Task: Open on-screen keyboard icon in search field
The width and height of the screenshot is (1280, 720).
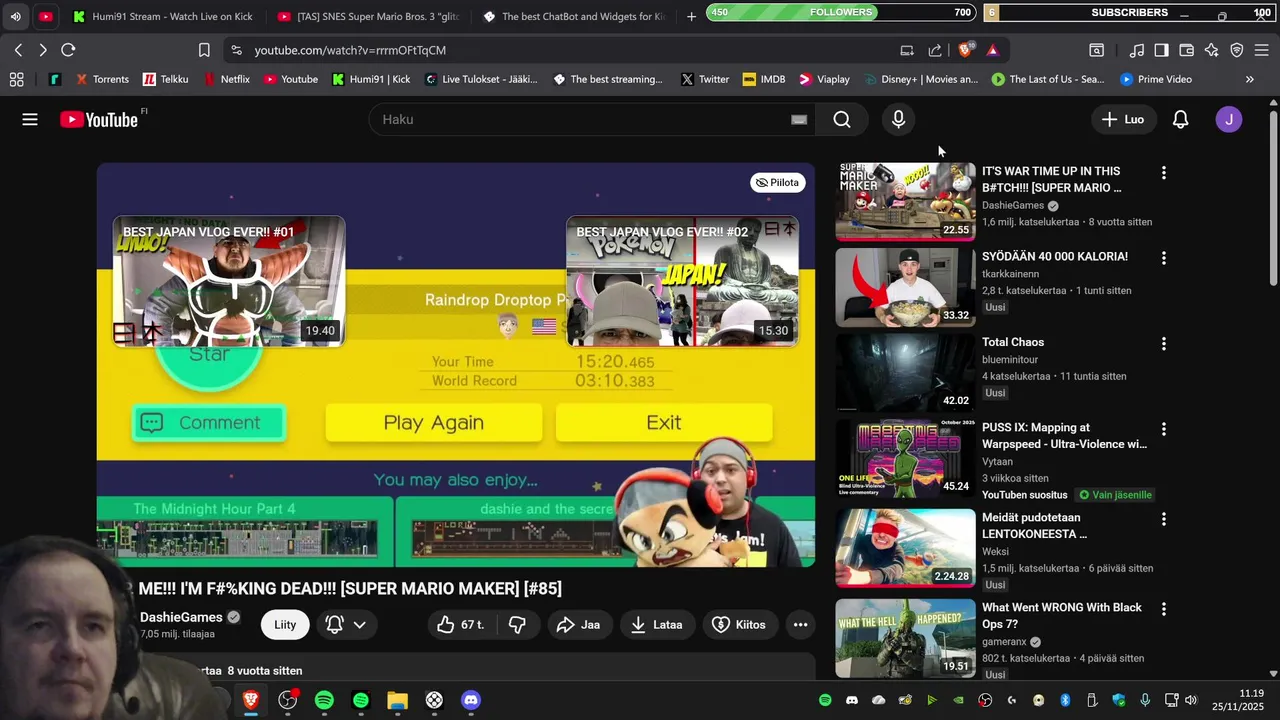Action: click(799, 119)
